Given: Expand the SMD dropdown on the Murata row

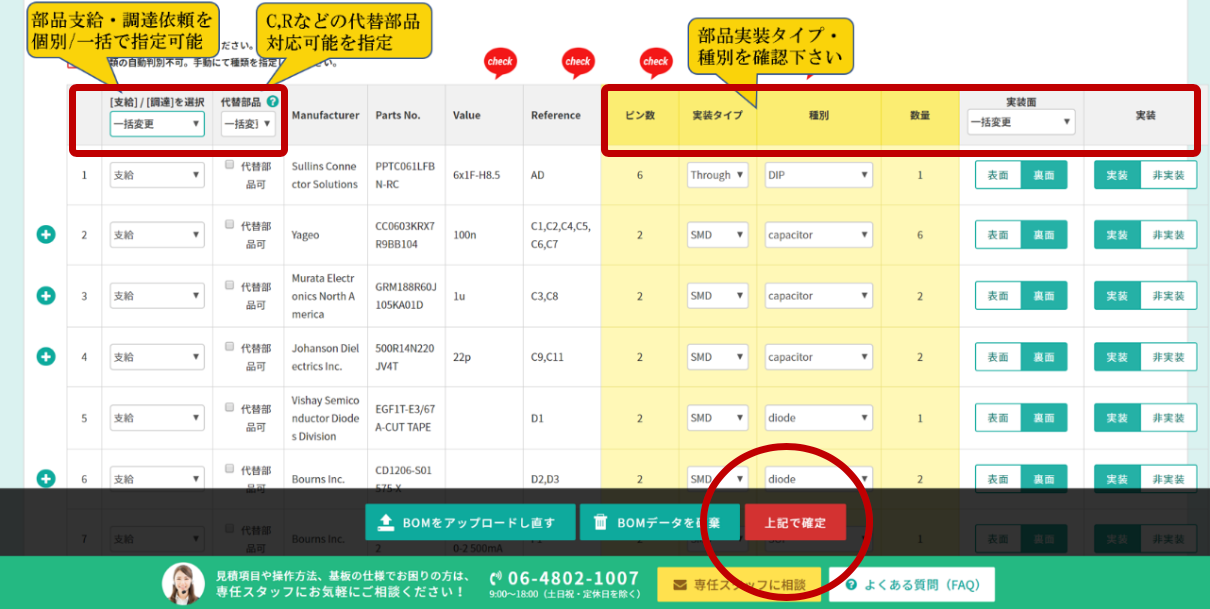Looking at the screenshot, I should click(718, 296).
